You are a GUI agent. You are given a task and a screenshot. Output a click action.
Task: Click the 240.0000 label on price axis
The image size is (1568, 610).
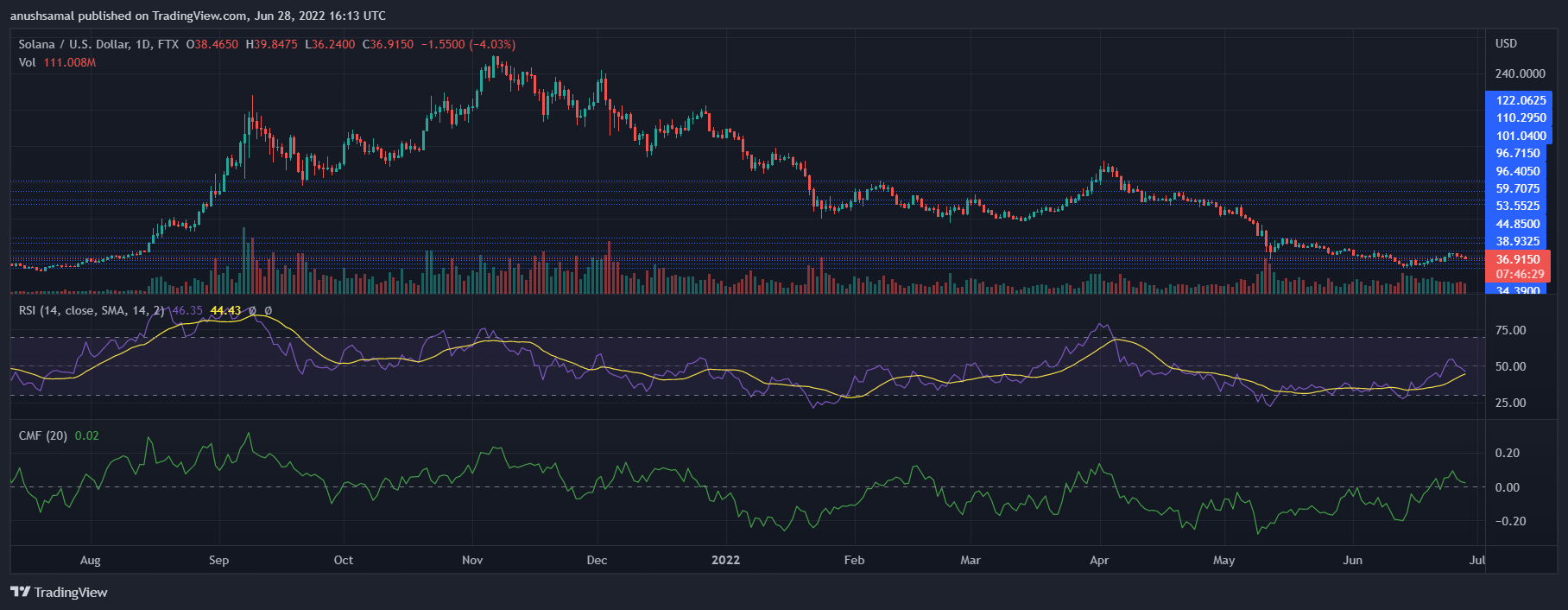click(1520, 73)
